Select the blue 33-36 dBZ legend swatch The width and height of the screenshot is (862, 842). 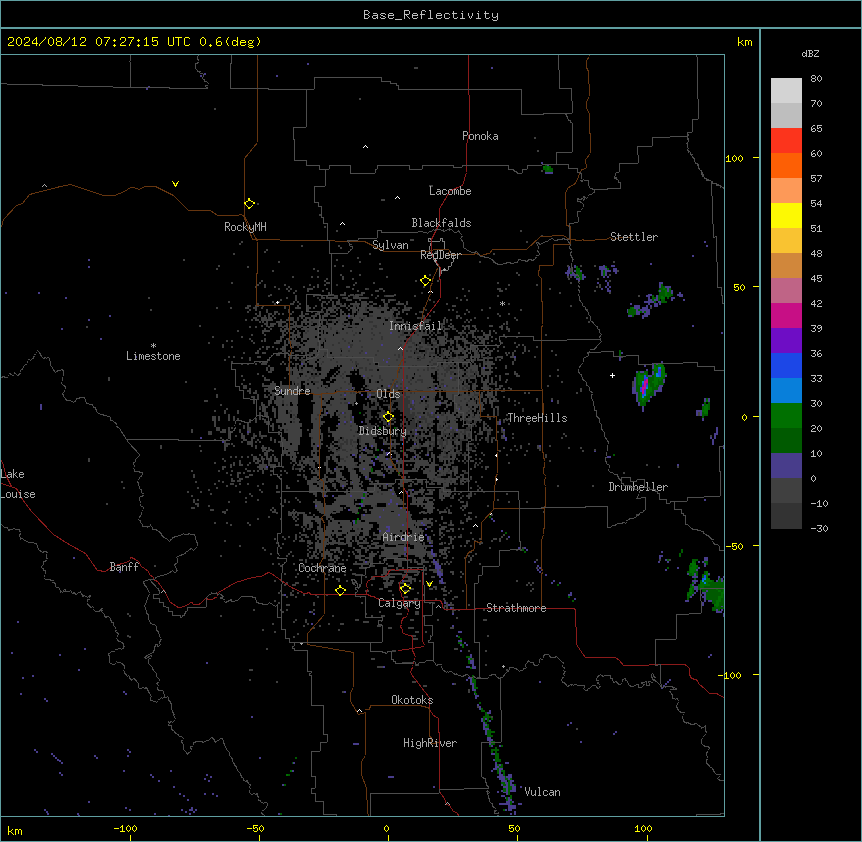pyautogui.click(x=786, y=365)
